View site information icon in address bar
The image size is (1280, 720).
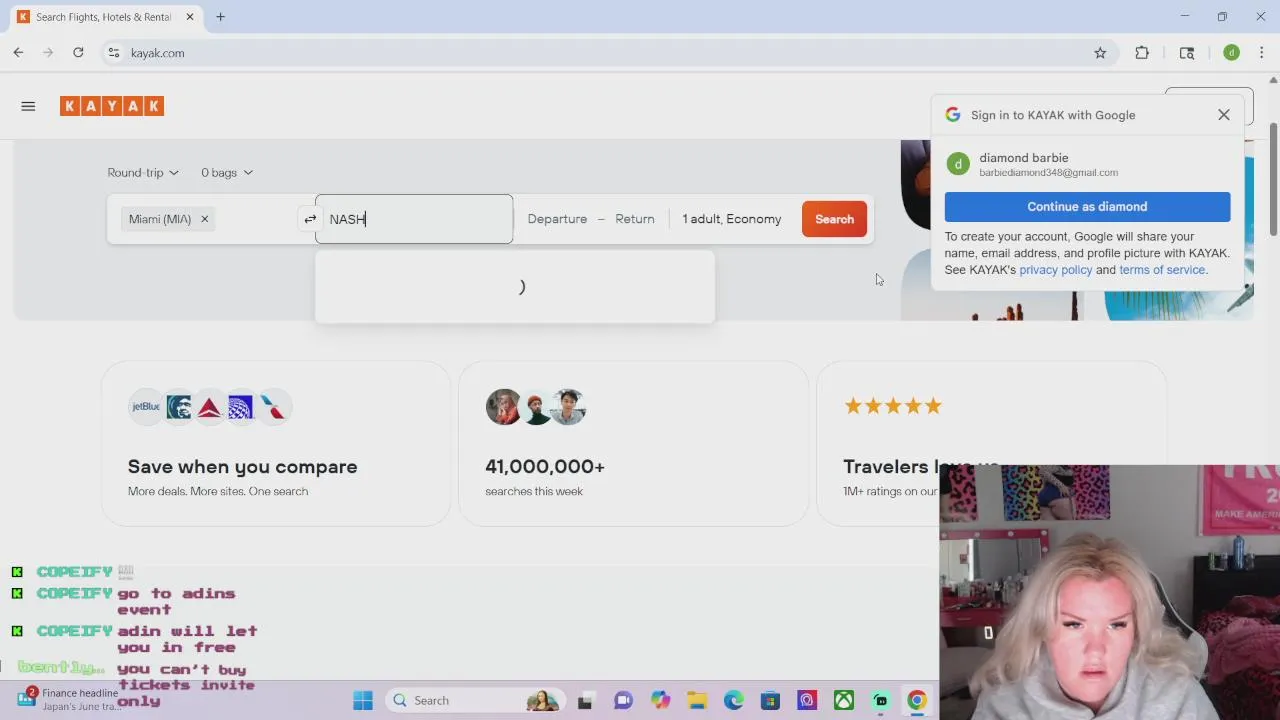pyautogui.click(x=114, y=53)
